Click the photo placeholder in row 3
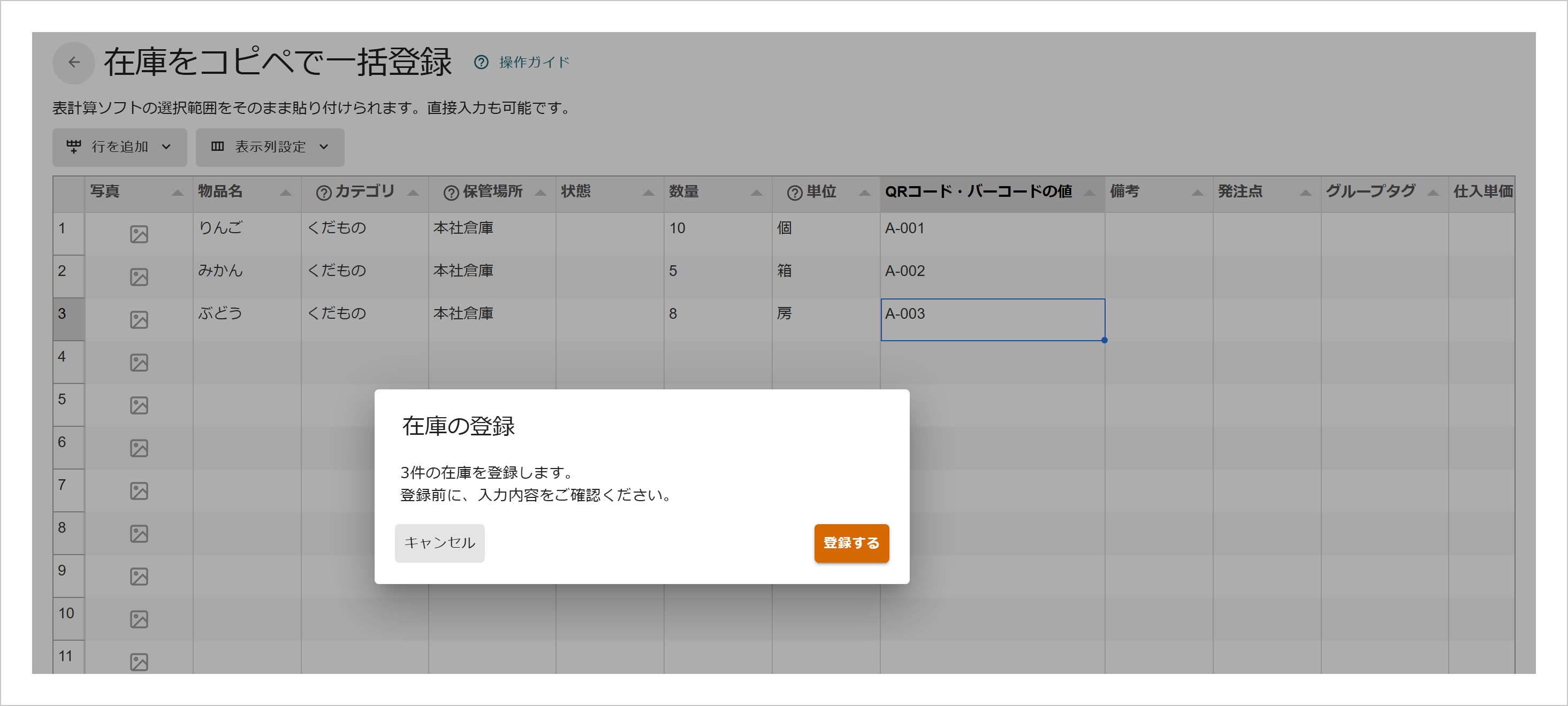 coord(139,320)
